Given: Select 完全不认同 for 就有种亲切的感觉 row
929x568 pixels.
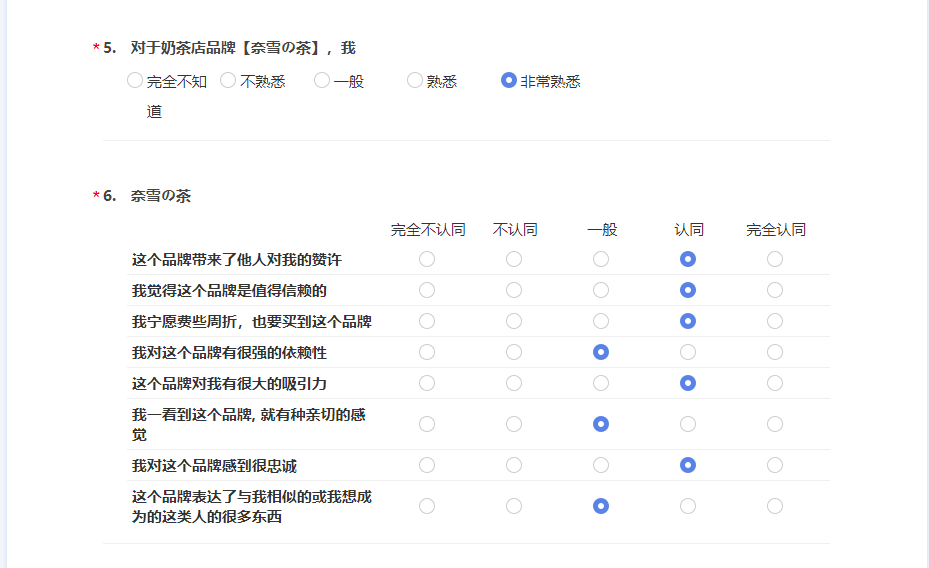Looking at the screenshot, I should 427,424.
